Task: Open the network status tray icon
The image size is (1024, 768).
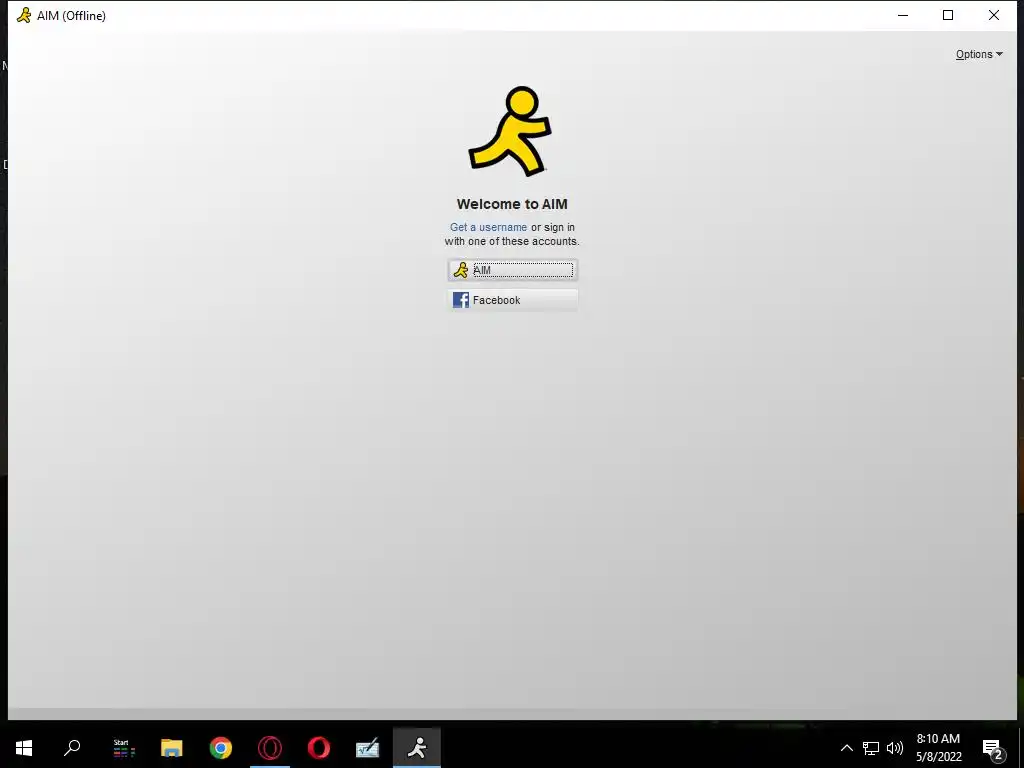Action: point(871,748)
